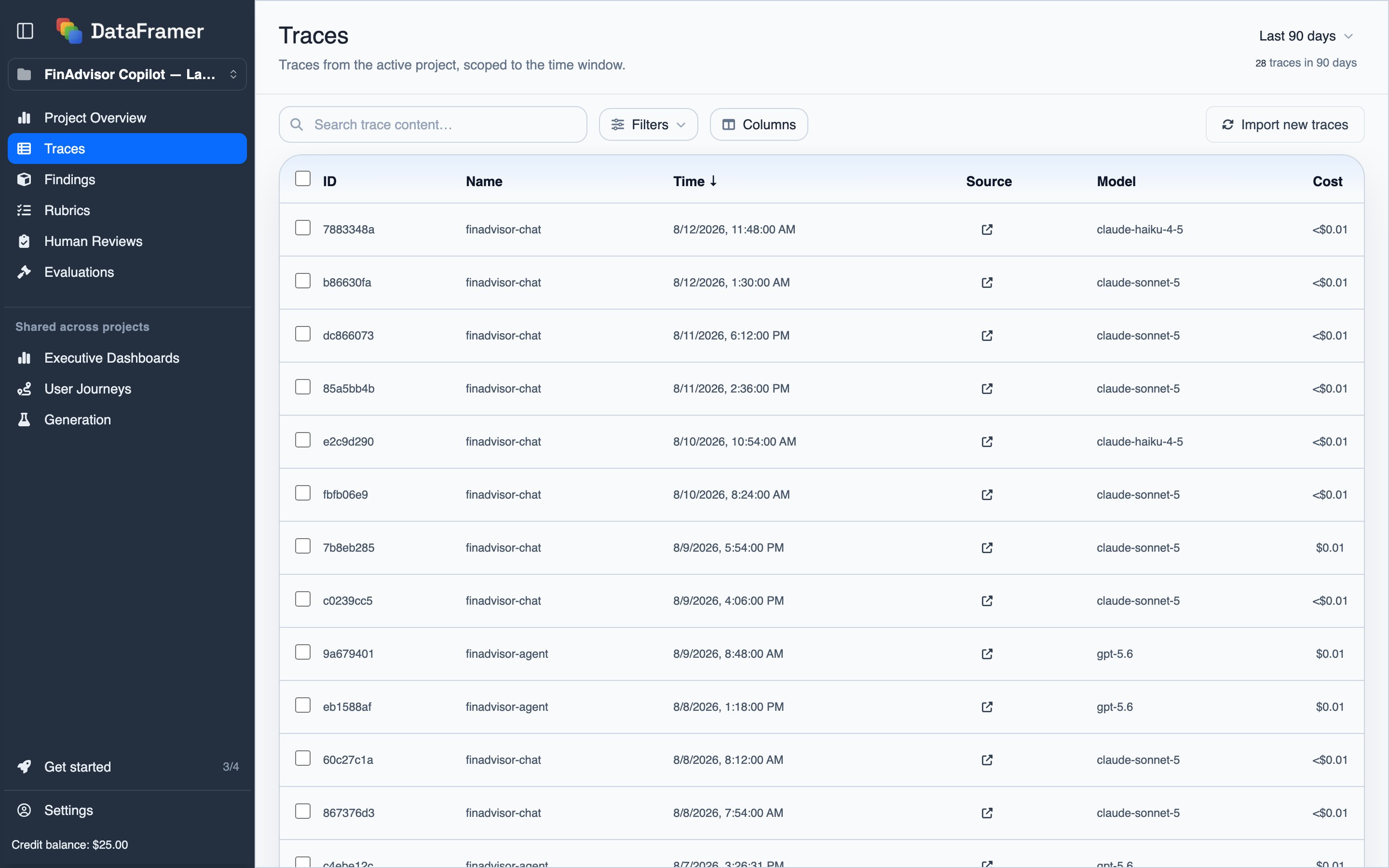Open source link for trace eb1588af
This screenshot has height=868, width=1389.
tap(987, 706)
